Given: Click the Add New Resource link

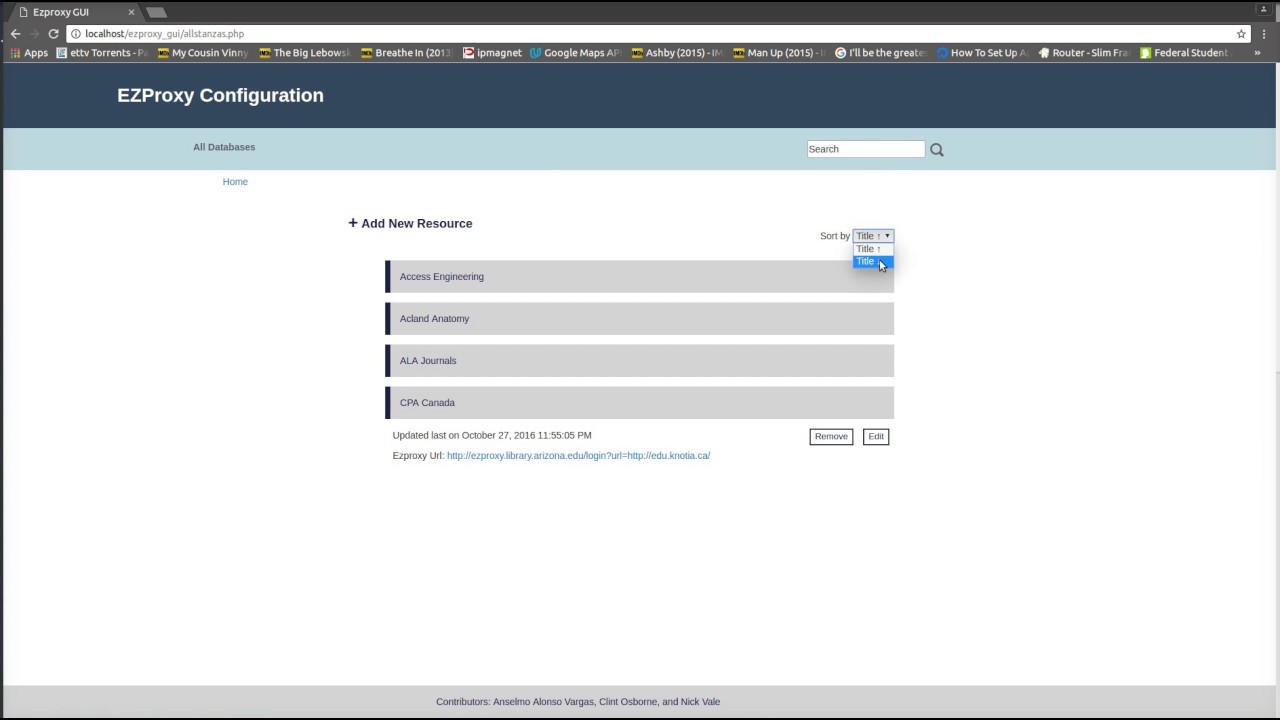Looking at the screenshot, I should [410, 223].
